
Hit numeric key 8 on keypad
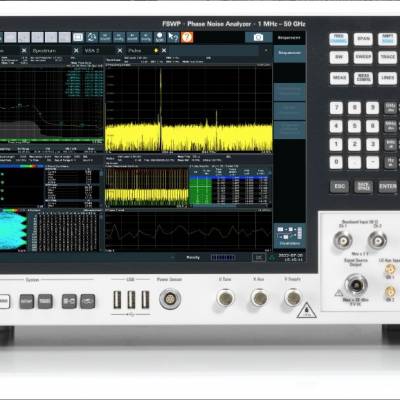click(x=354, y=108)
